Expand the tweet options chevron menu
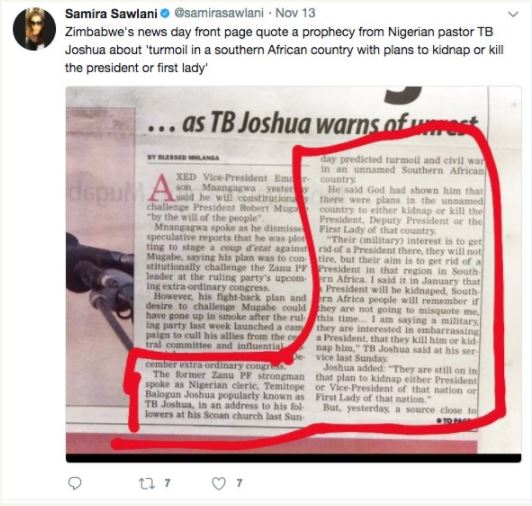The height and width of the screenshot is (506, 532). 513,14
